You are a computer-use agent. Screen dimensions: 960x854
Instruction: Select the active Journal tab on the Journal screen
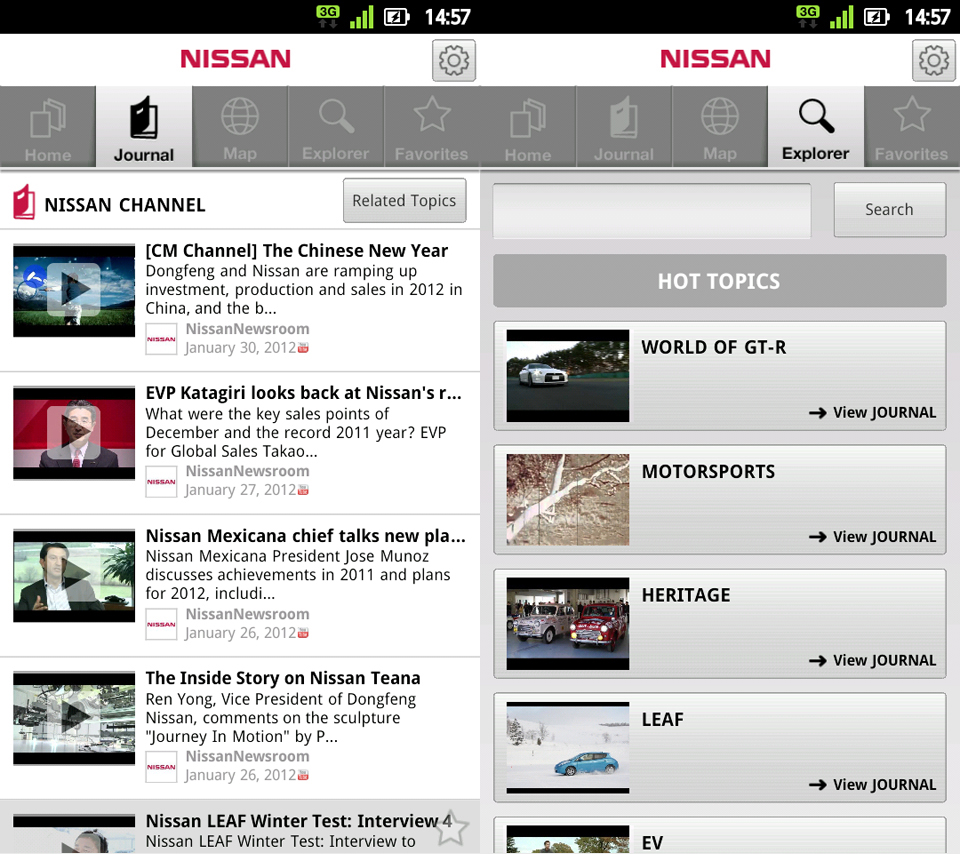coord(144,127)
